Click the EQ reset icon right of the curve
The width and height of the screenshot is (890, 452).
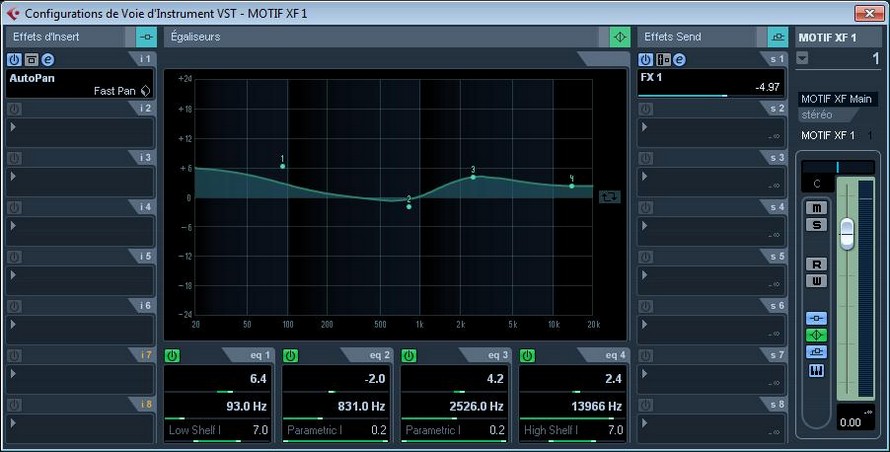pos(609,197)
